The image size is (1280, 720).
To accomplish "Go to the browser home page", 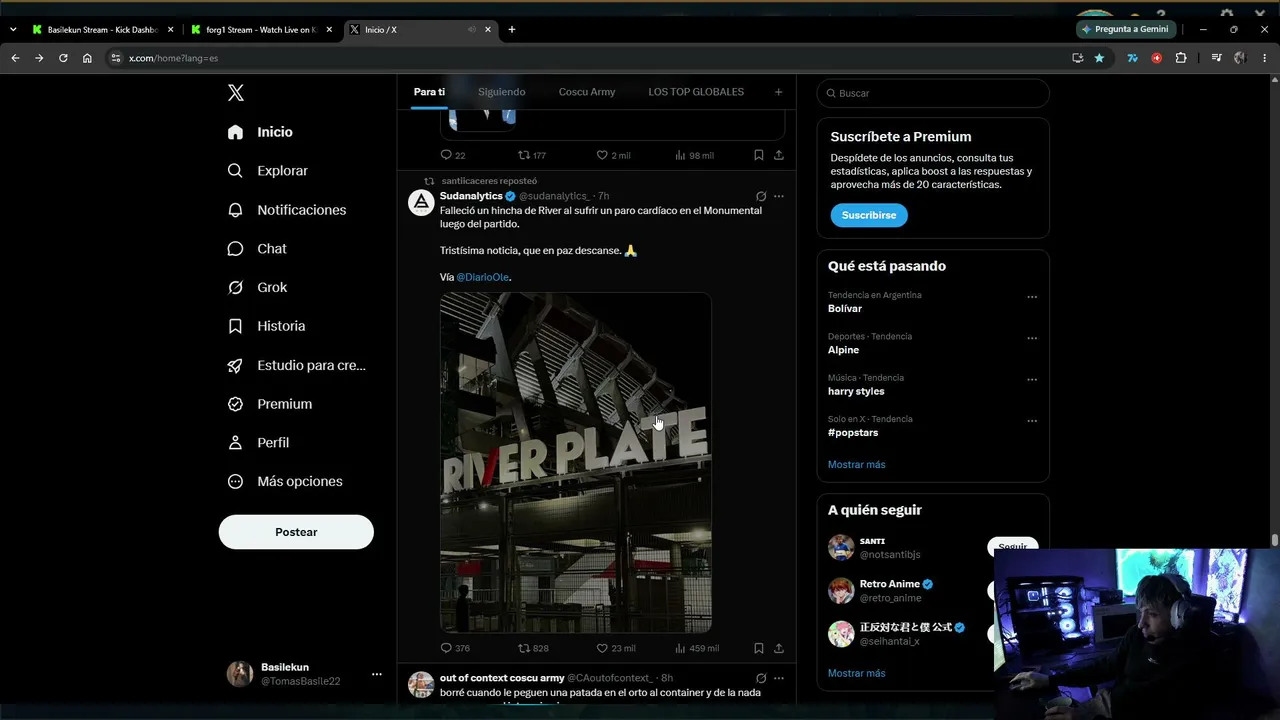I will point(87,58).
